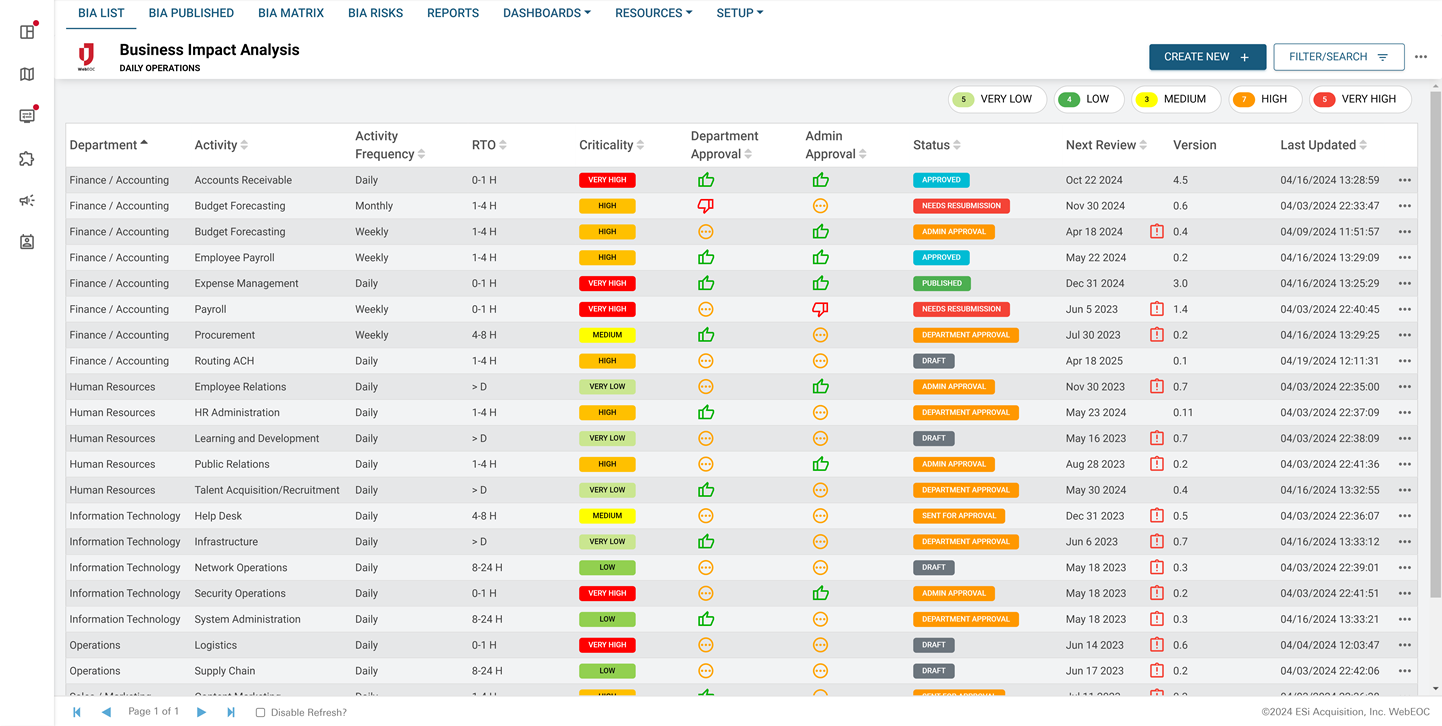Expand the Dashboards dropdown menu

click(546, 13)
